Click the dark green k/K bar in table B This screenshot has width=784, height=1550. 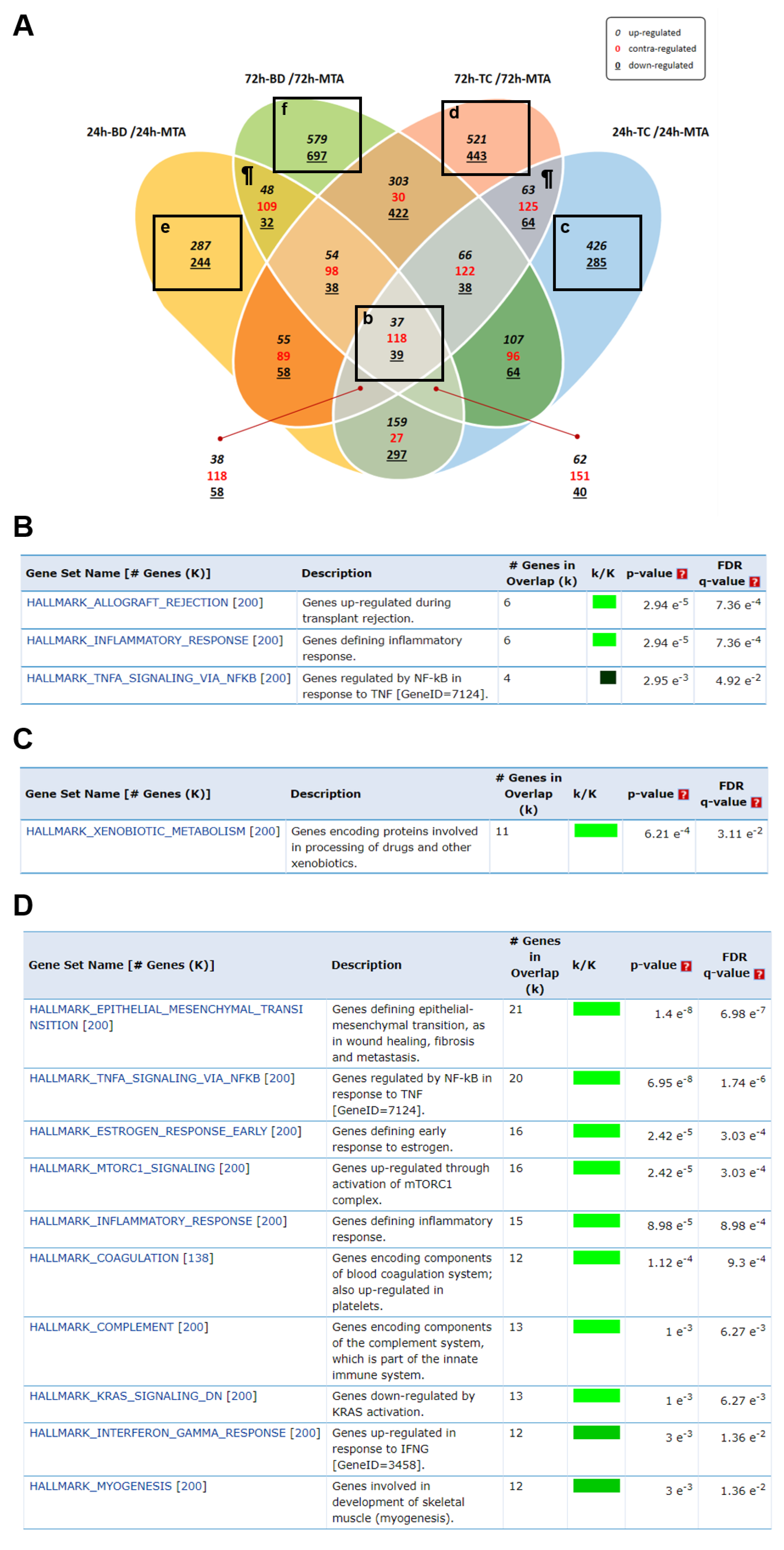608,677
